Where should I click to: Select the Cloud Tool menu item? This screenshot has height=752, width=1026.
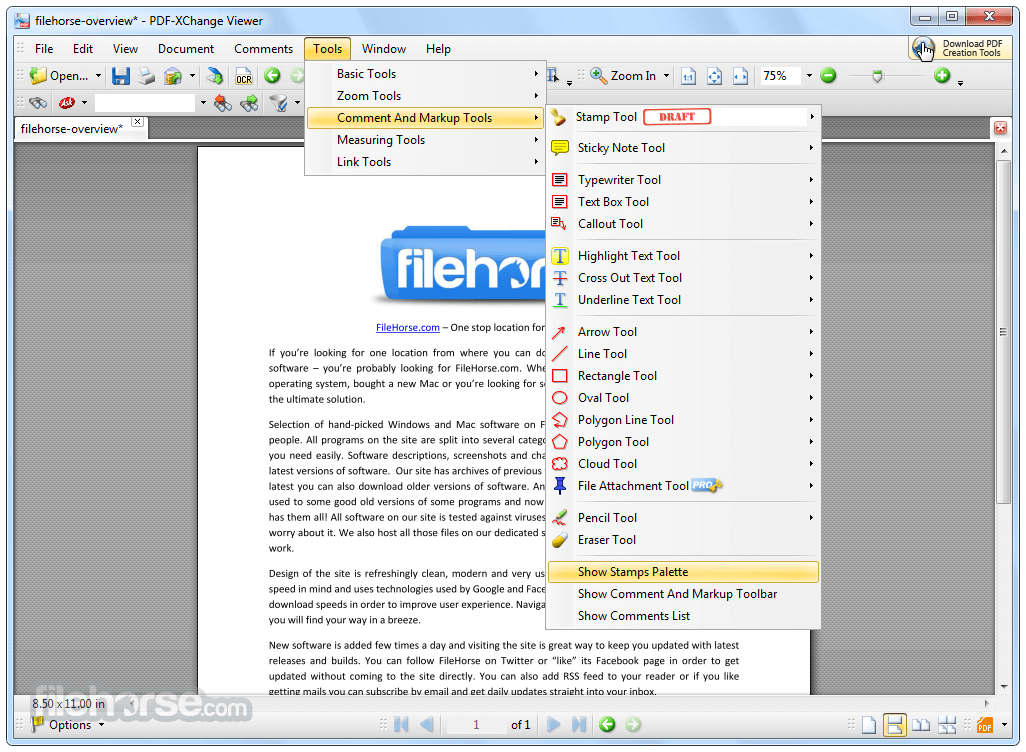click(683, 464)
